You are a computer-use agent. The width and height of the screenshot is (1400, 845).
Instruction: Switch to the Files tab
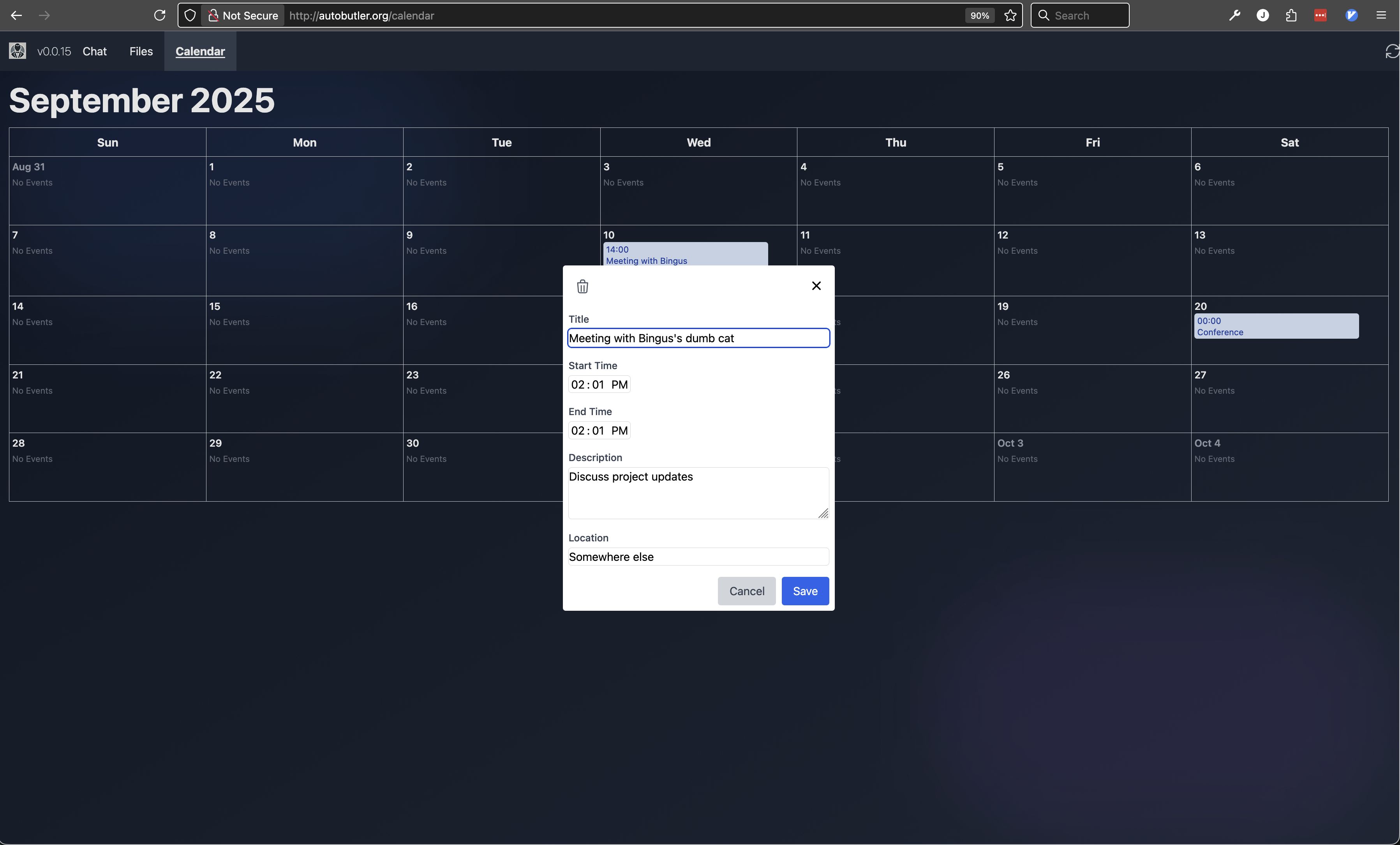click(x=140, y=51)
